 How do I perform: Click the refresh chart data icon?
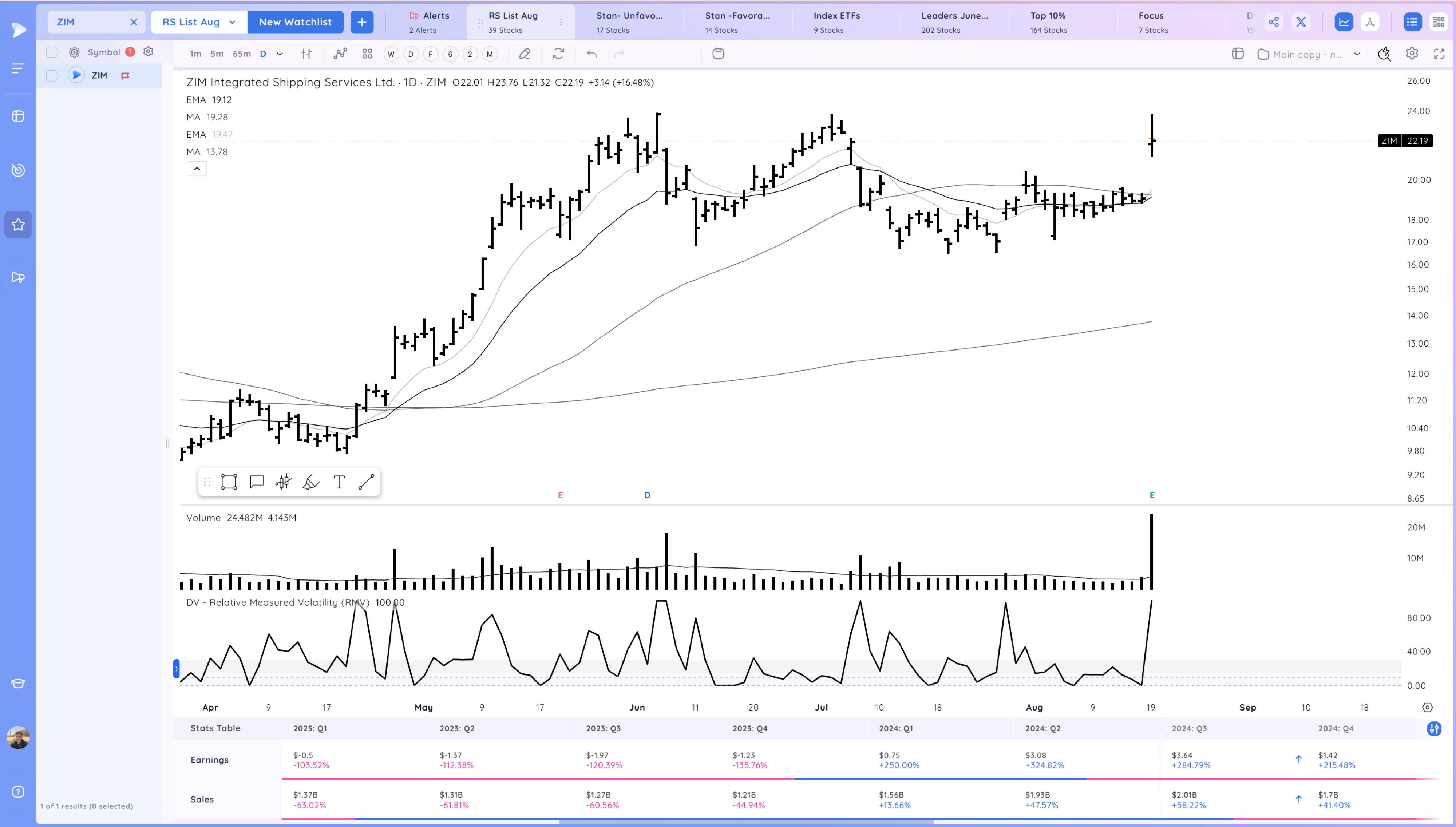click(559, 54)
